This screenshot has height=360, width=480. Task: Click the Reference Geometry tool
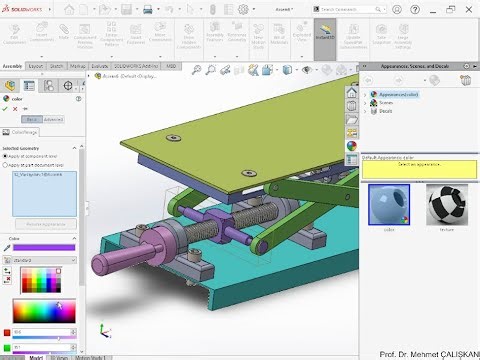[237, 32]
